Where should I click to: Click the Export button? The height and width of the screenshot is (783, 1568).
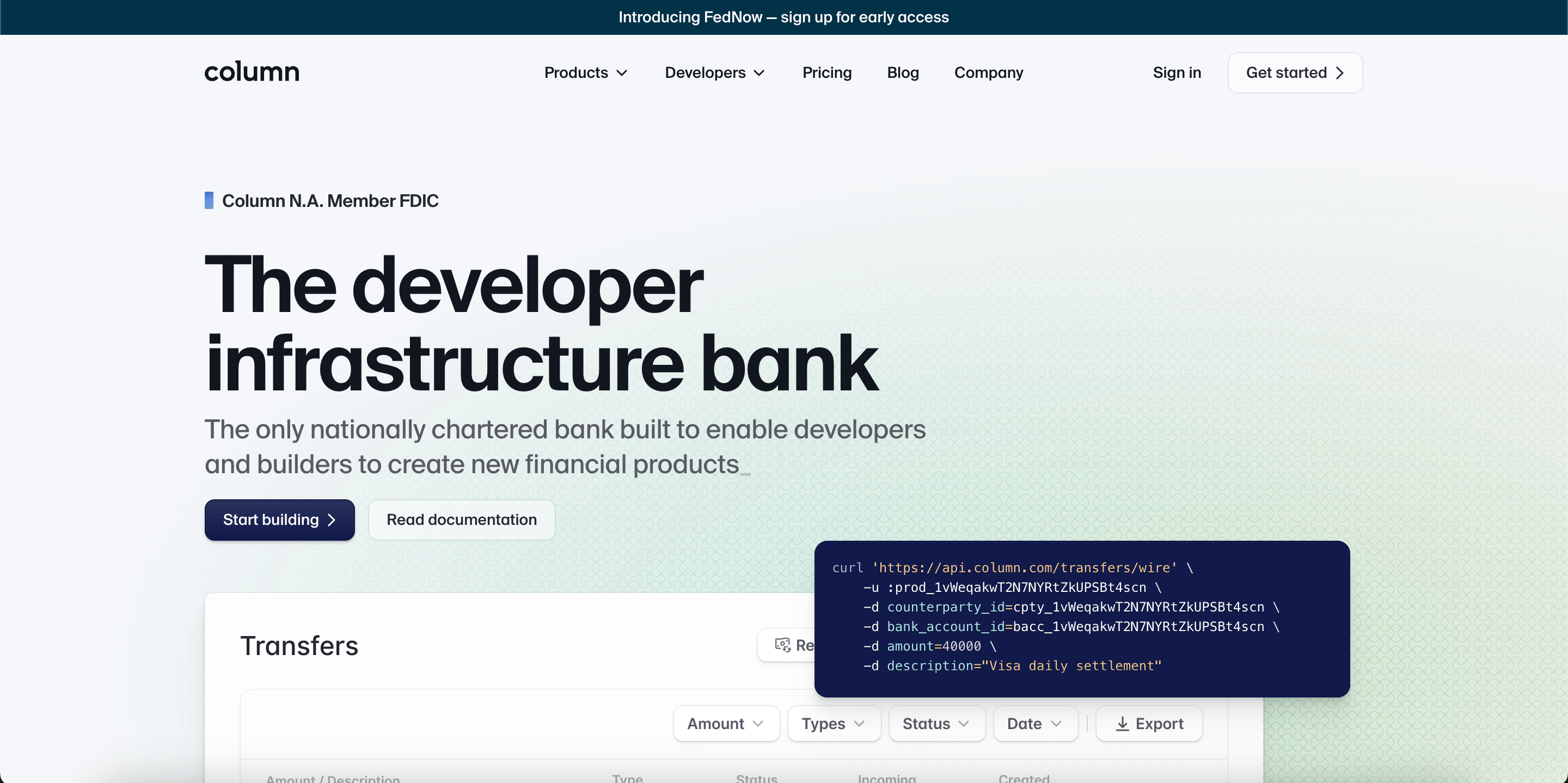pos(1149,723)
